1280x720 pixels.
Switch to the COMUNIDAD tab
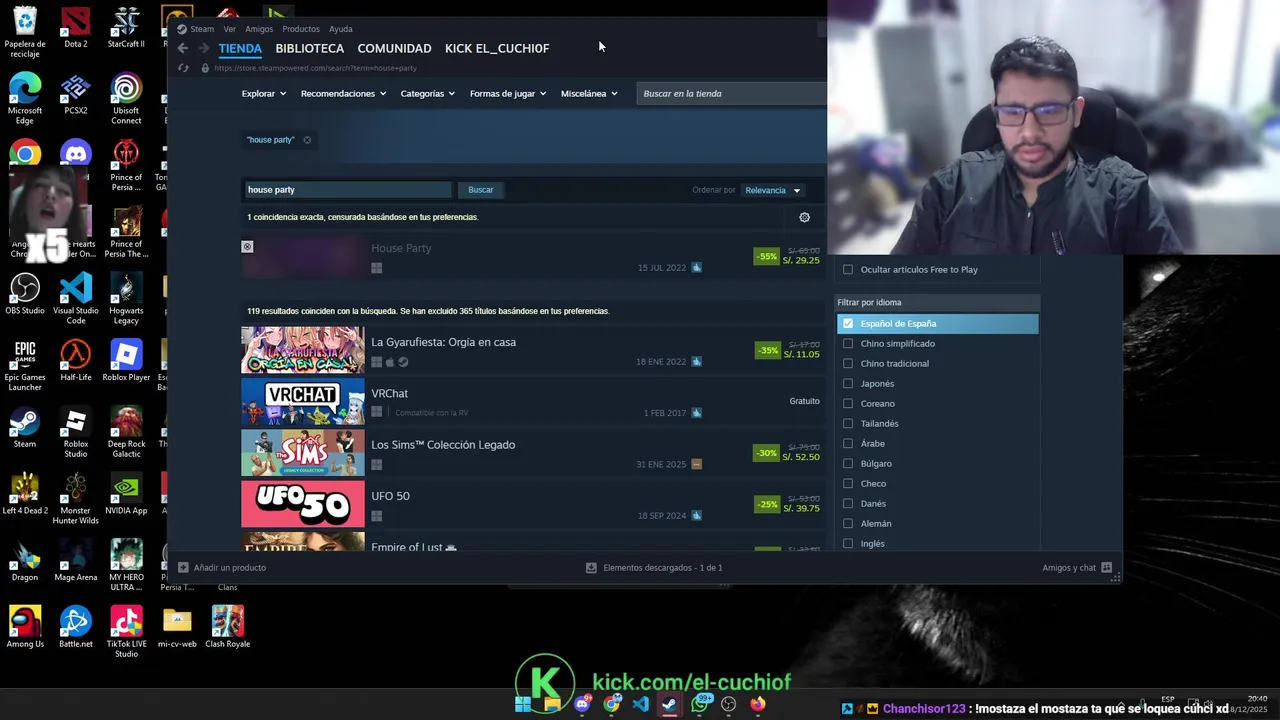click(394, 48)
